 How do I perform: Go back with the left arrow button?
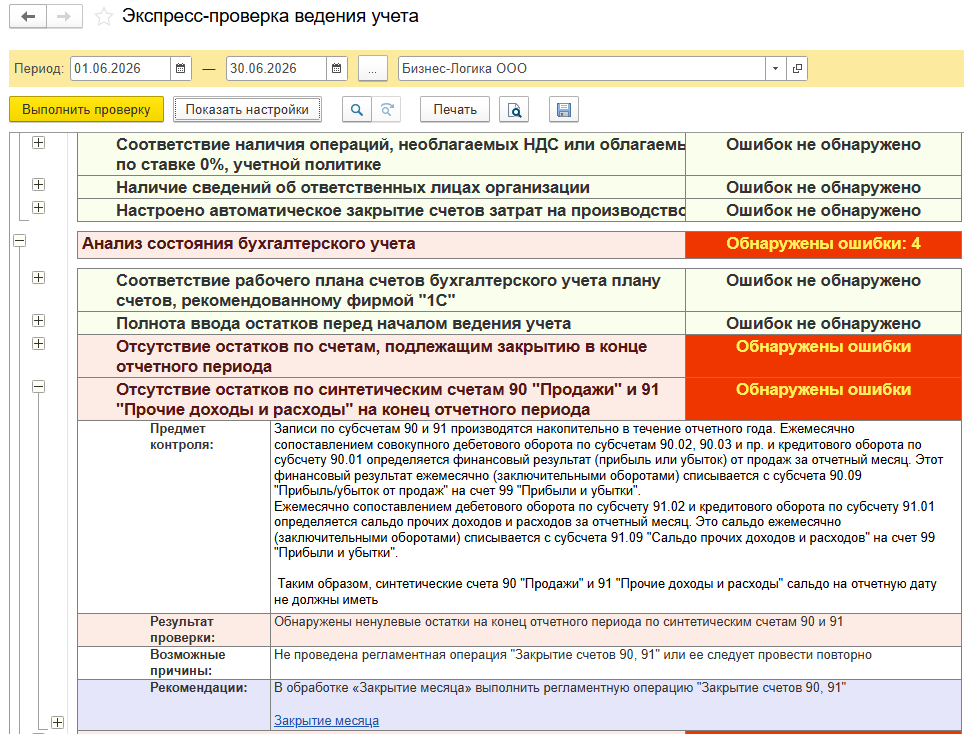click(28, 17)
